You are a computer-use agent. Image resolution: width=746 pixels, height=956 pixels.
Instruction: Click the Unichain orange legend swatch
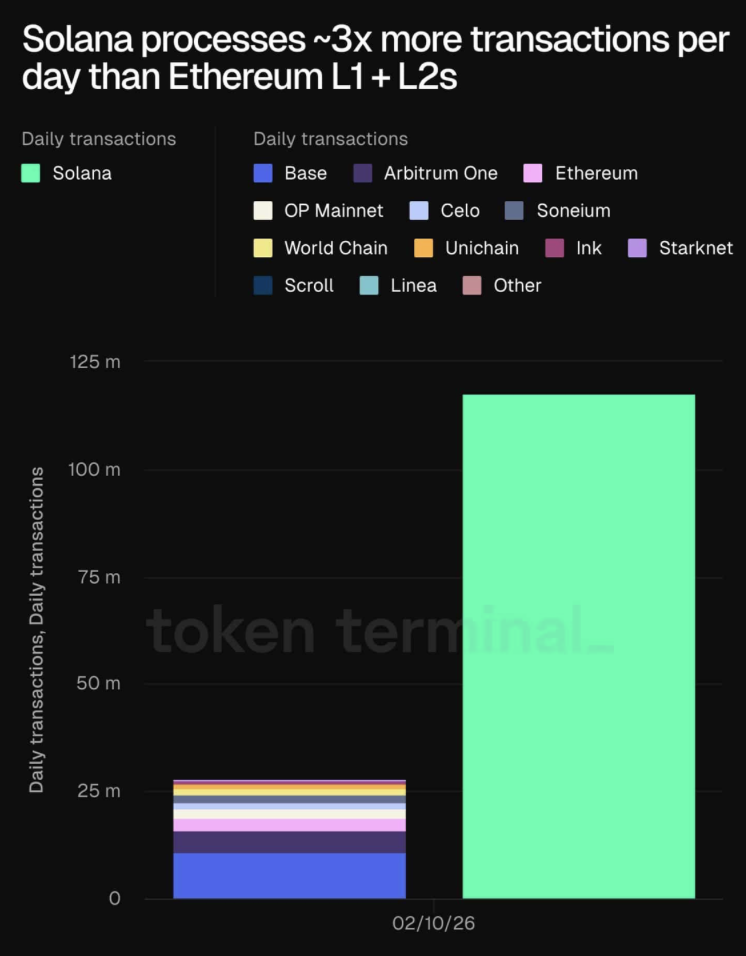point(424,248)
